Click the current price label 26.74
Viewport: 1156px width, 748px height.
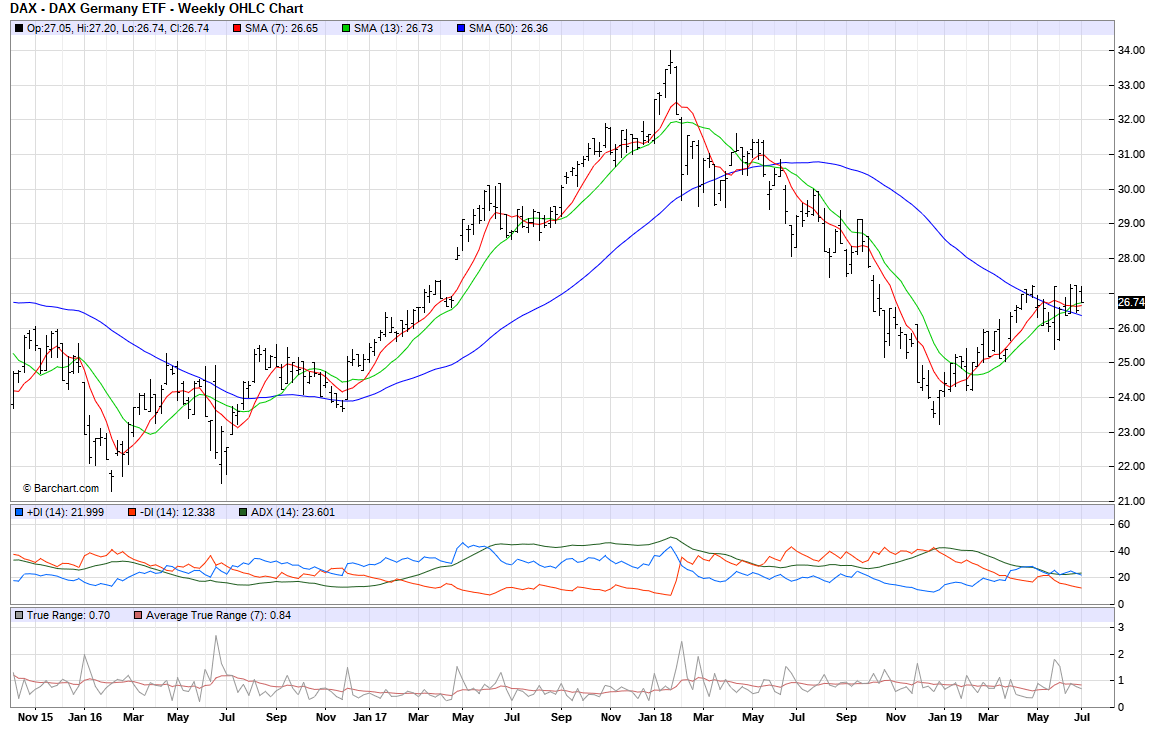pyautogui.click(x=1131, y=302)
